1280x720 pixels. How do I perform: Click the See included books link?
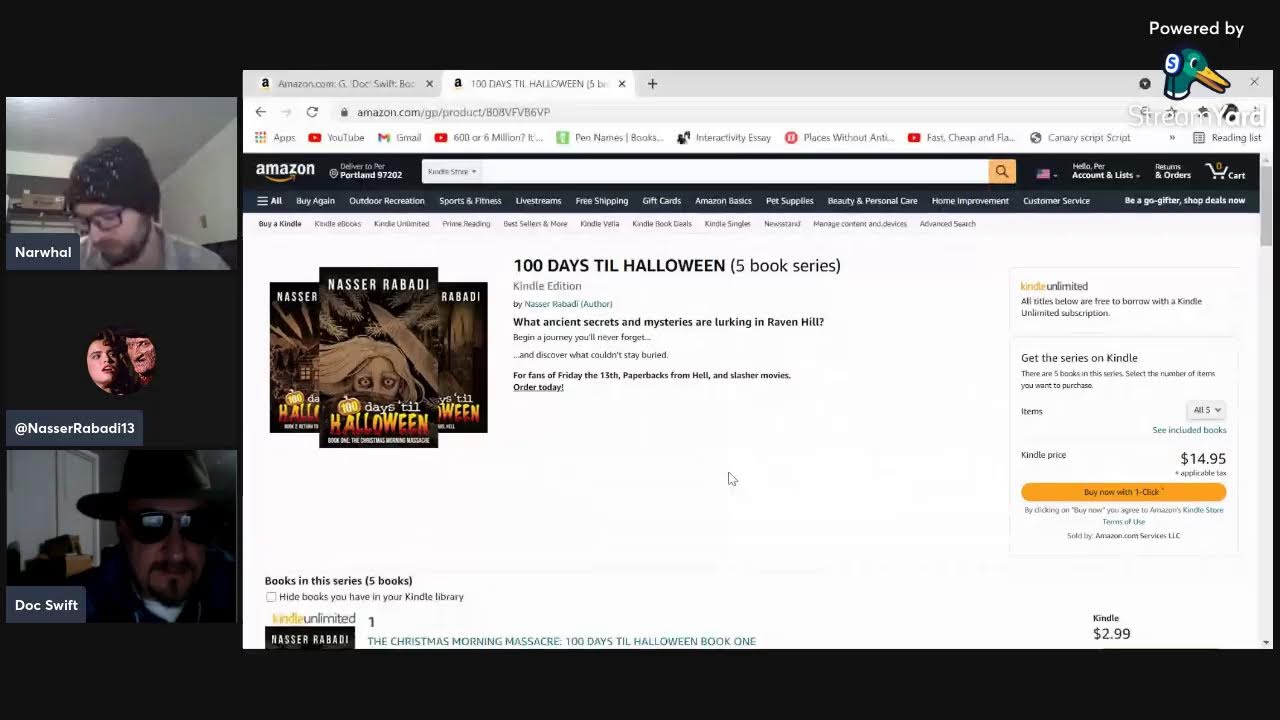pos(1189,430)
